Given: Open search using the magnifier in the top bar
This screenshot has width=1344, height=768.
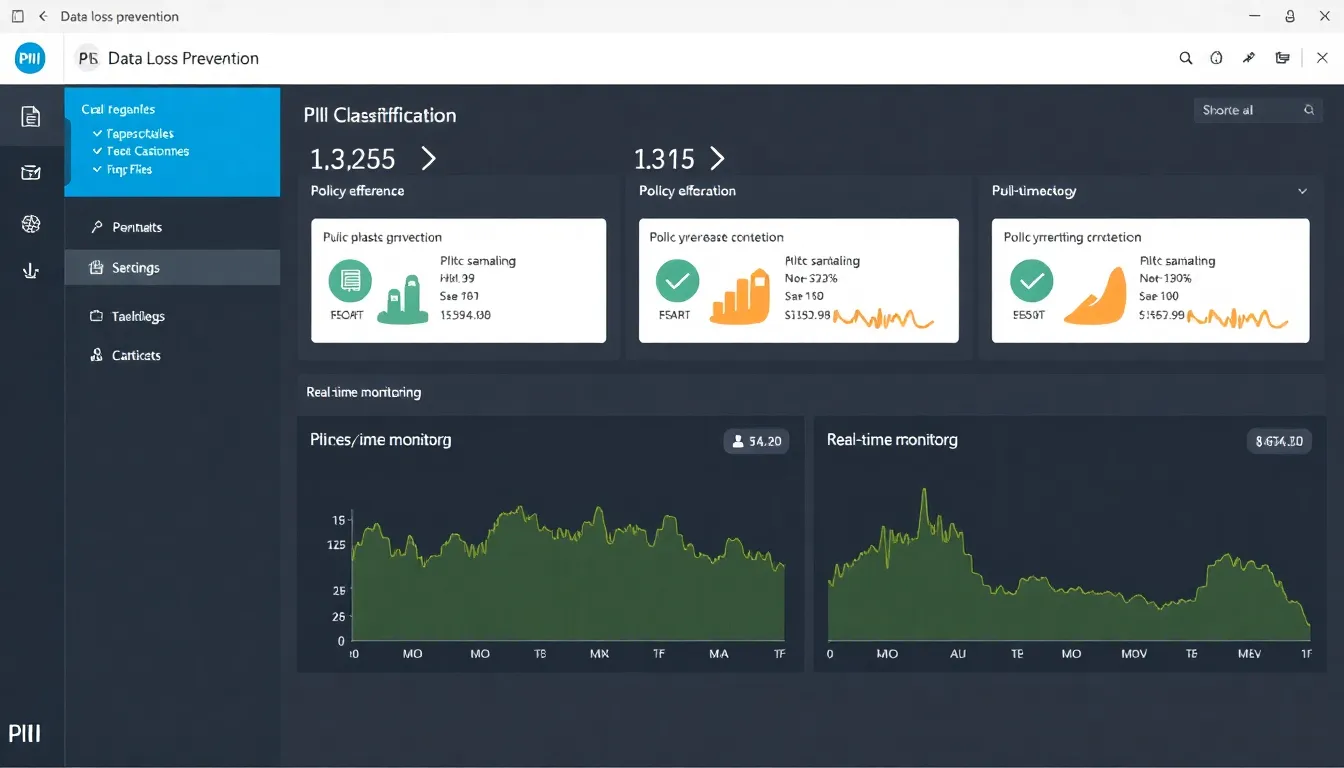Looking at the screenshot, I should pyautogui.click(x=1185, y=58).
